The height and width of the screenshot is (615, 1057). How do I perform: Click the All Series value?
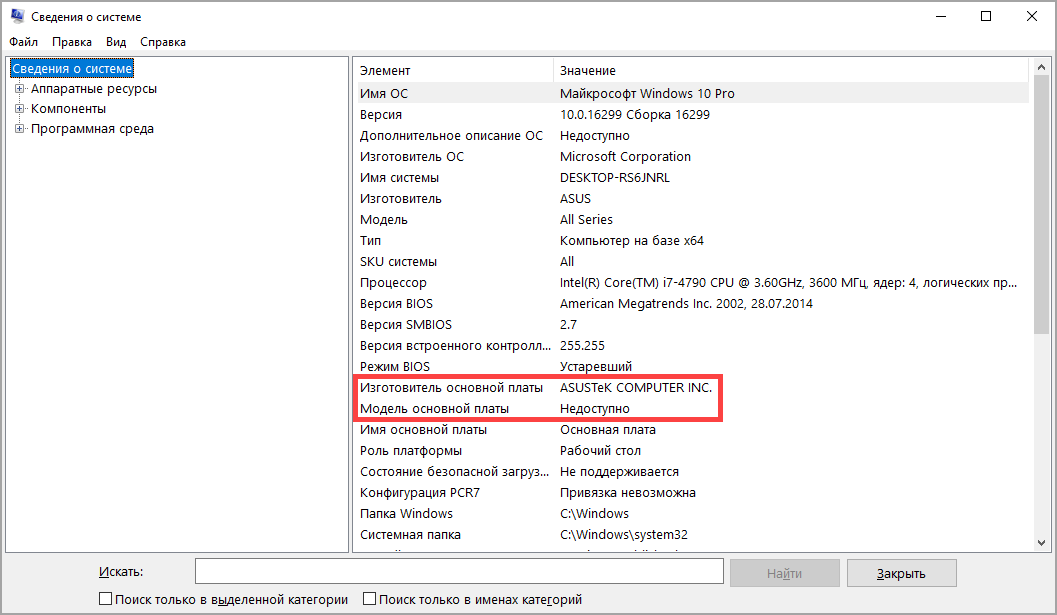(586, 219)
